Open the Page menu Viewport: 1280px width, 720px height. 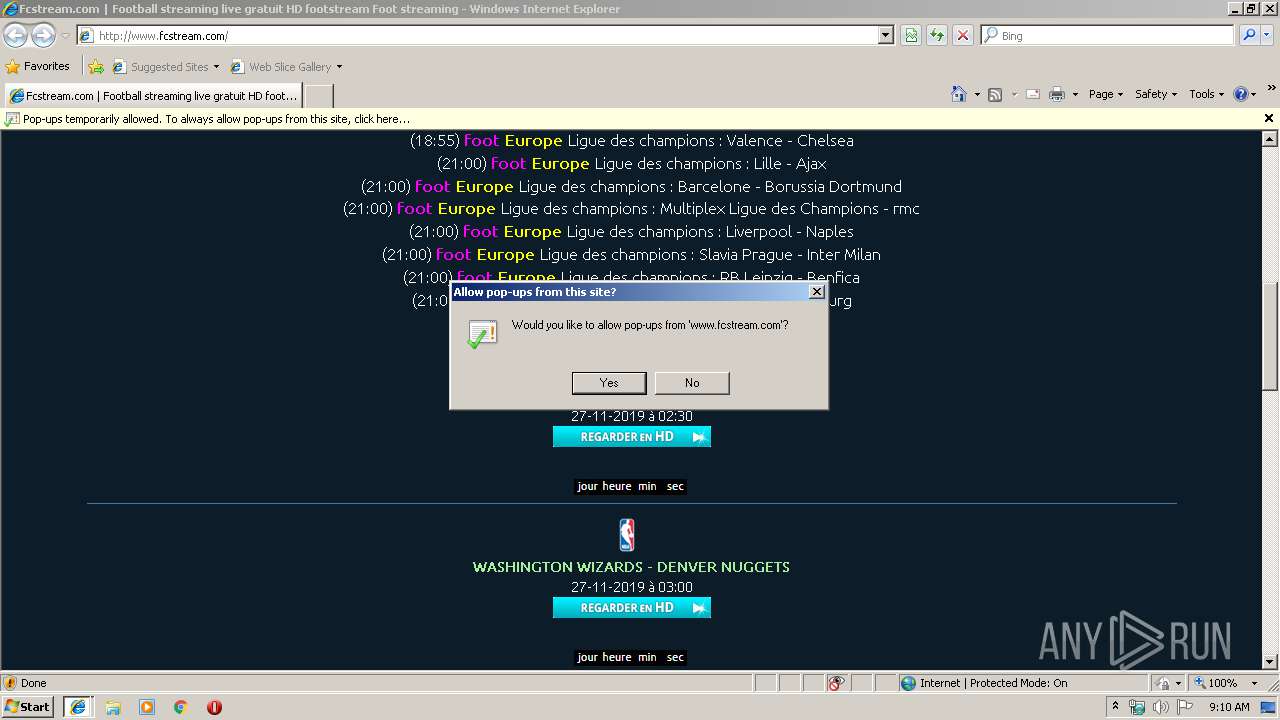click(x=1106, y=94)
